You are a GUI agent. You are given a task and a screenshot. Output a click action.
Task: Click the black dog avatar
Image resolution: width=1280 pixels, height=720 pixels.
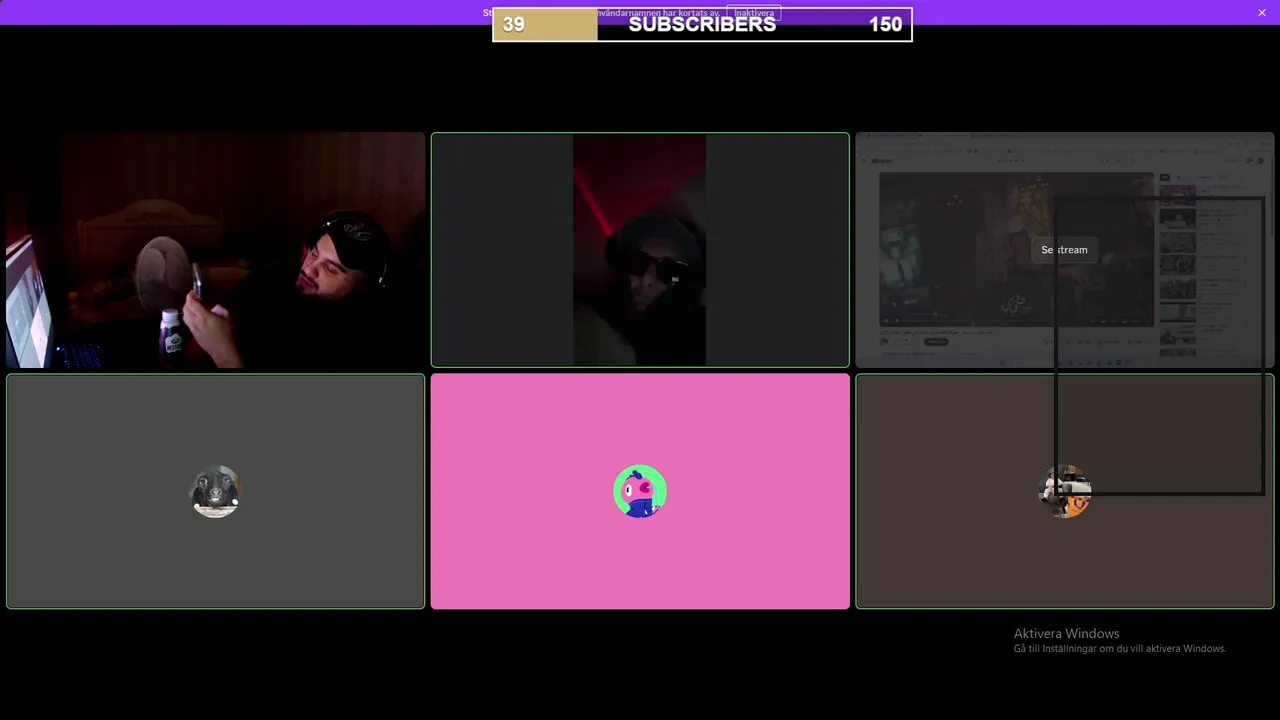pos(215,491)
